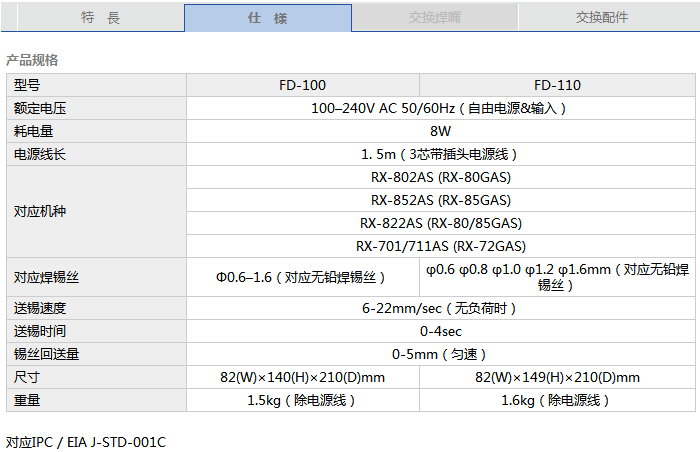Click the RX-802AS (RX-80GAS) cell
This screenshot has height=452, width=700.
(441, 177)
